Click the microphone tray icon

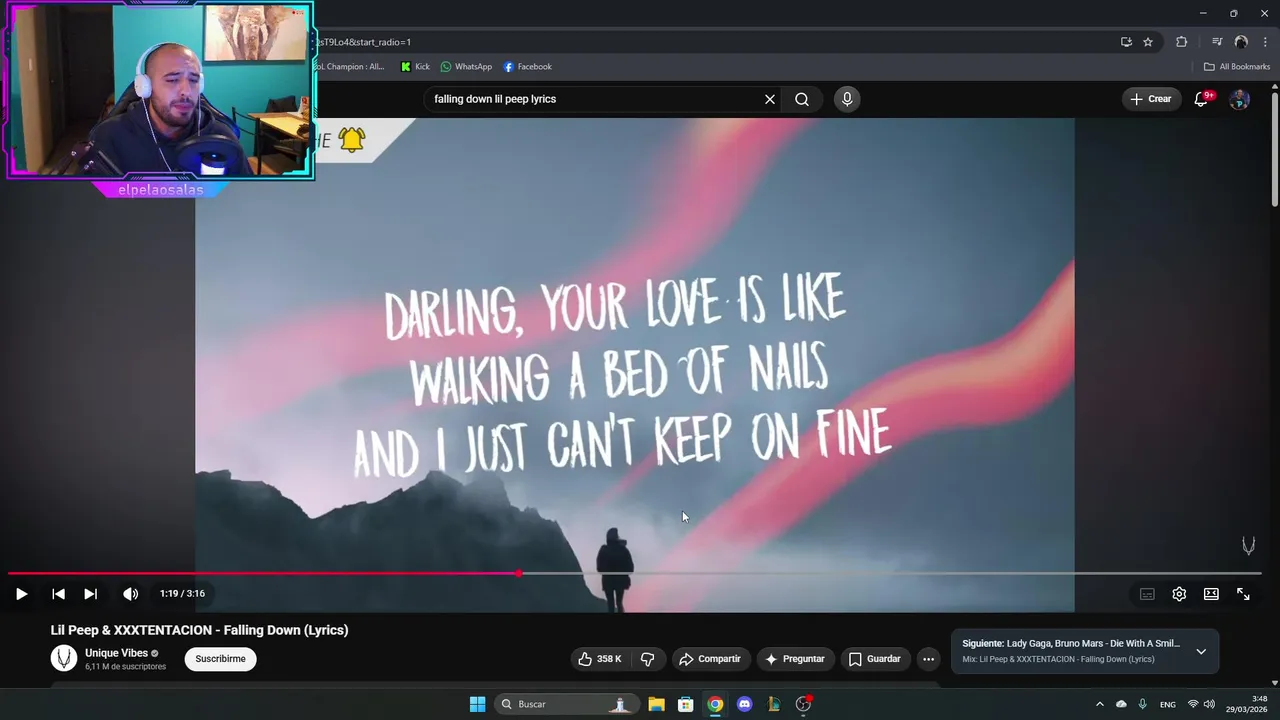pyautogui.click(x=1142, y=704)
